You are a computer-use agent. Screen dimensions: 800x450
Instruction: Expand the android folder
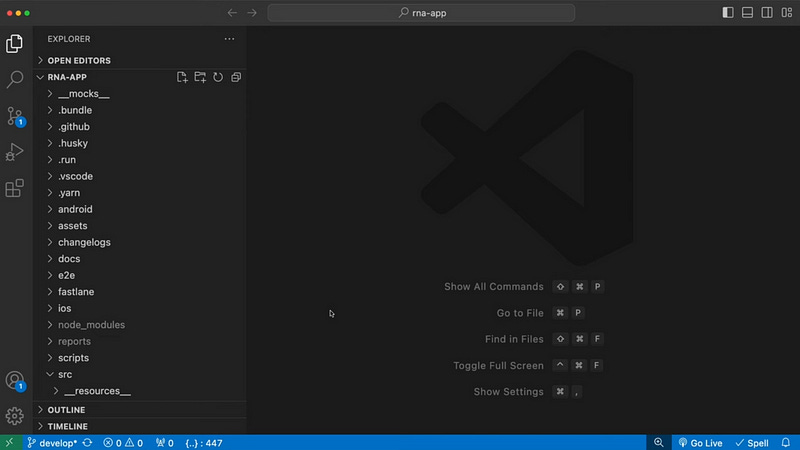tap(140, 209)
